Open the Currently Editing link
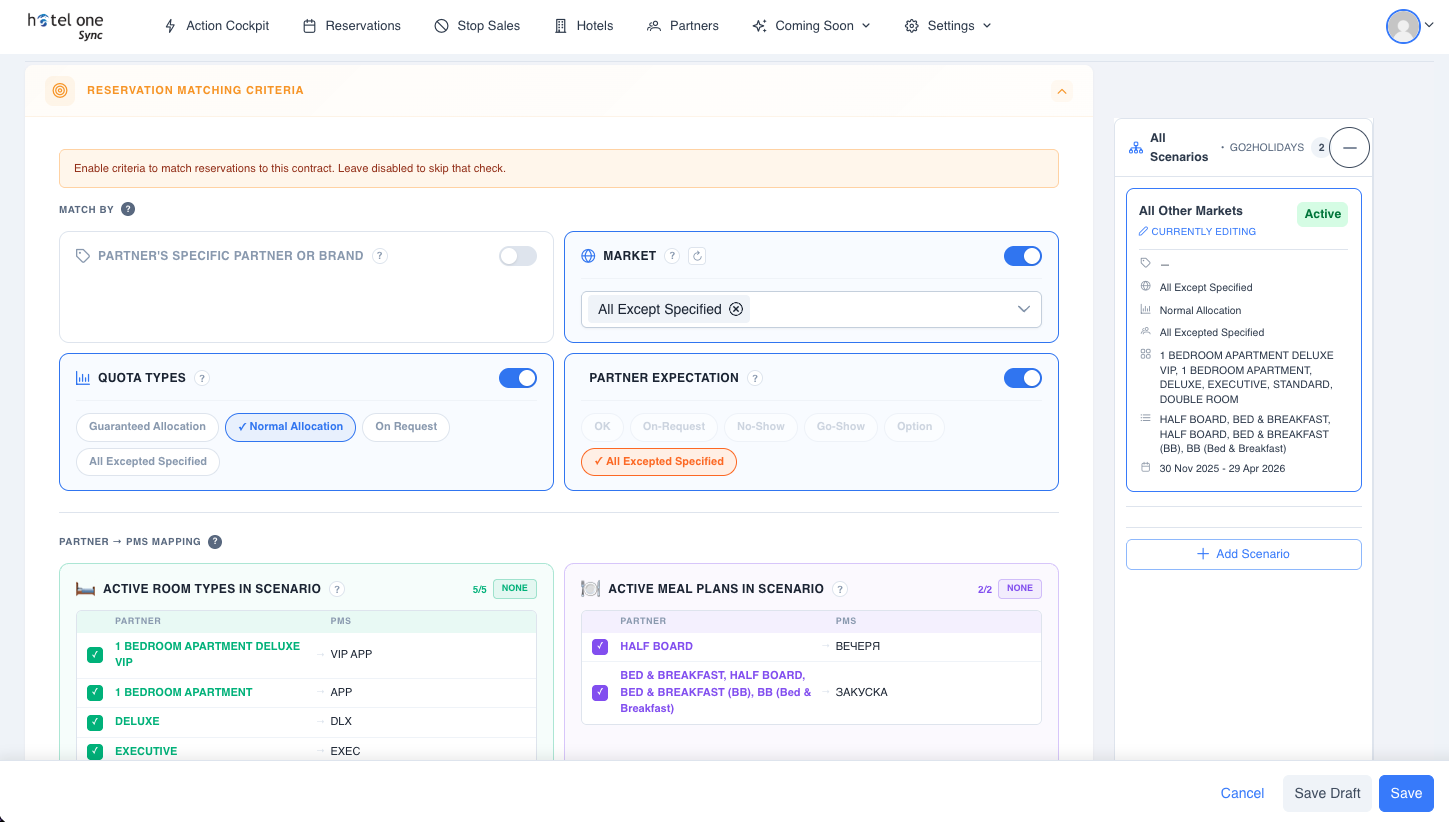This screenshot has height=822, width=1449. (1197, 231)
